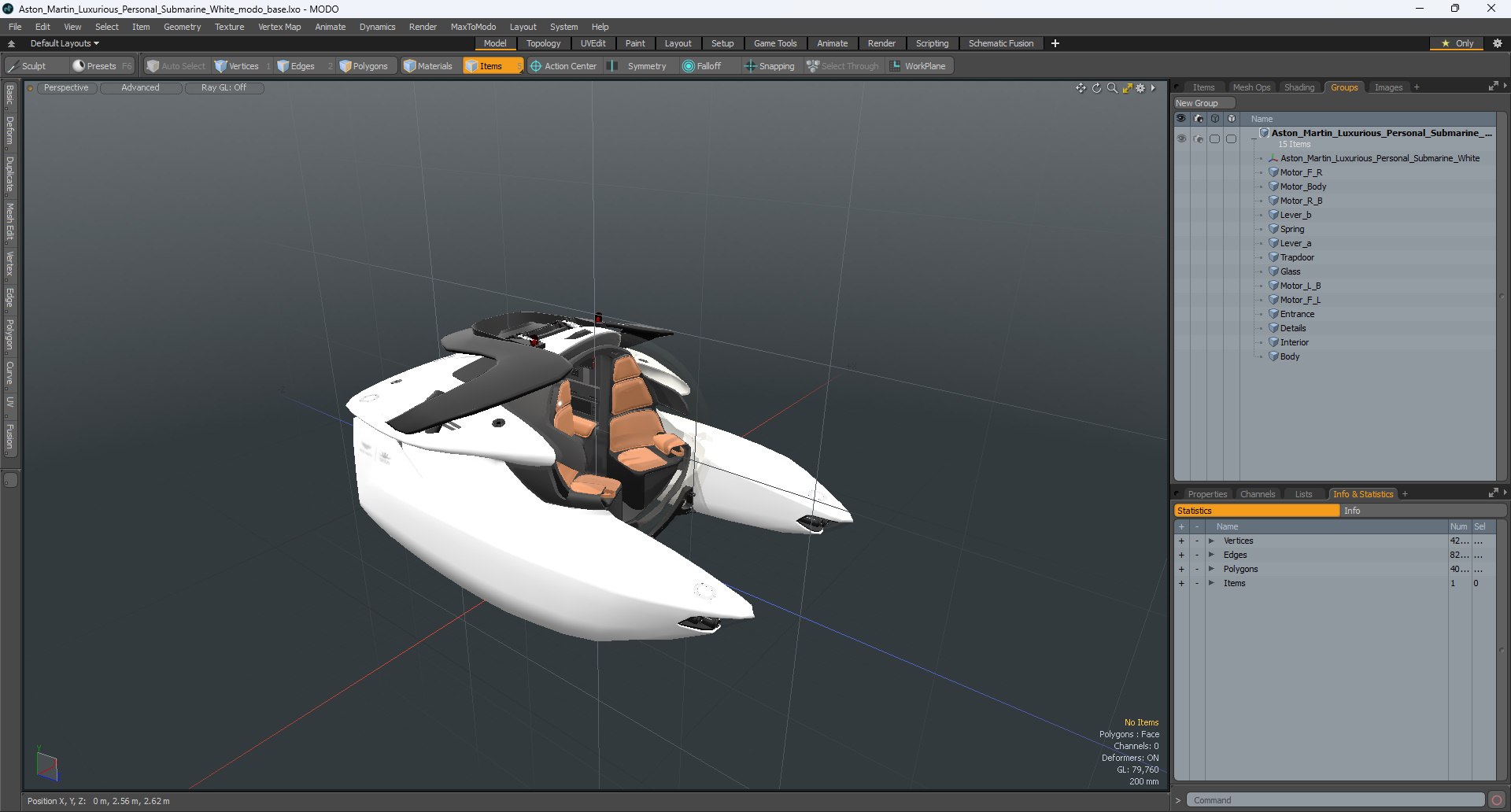This screenshot has width=1511, height=812.
Task: Click the viewport pan/move icon
Action: [x=1081, y=88]
